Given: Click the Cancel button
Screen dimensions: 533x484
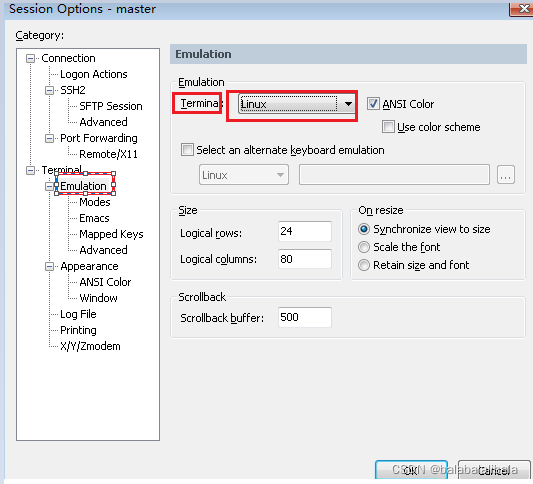Looking at the screenshot, I should [x=494, y=470].
